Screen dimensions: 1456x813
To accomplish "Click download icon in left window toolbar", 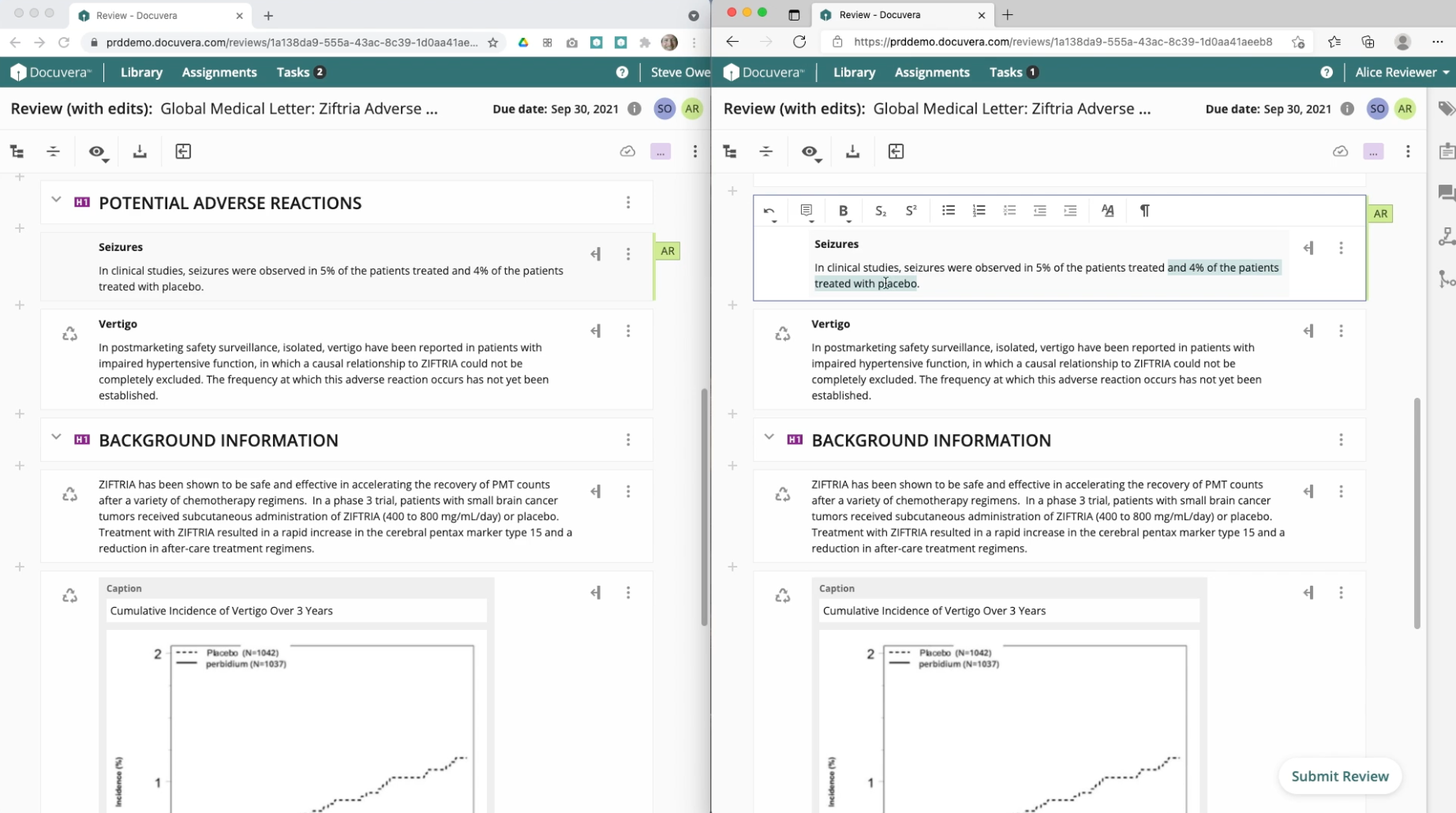I will [140, 152].
